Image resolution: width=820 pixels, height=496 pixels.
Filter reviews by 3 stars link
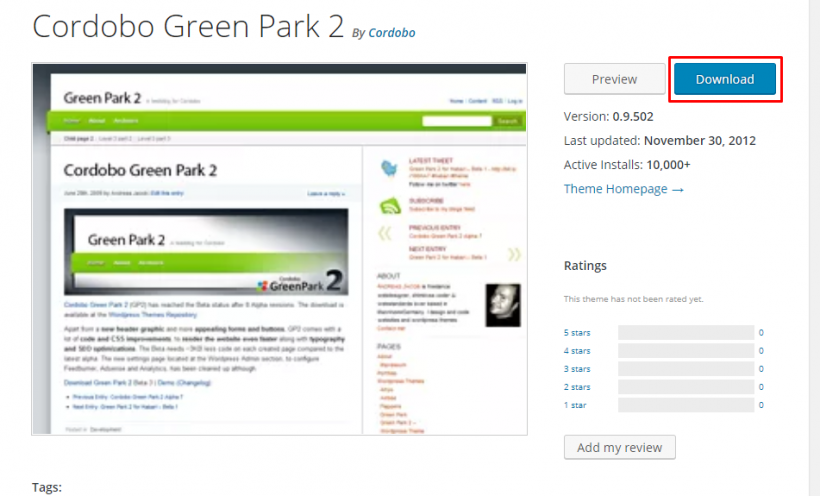click(x=577, y=369)
